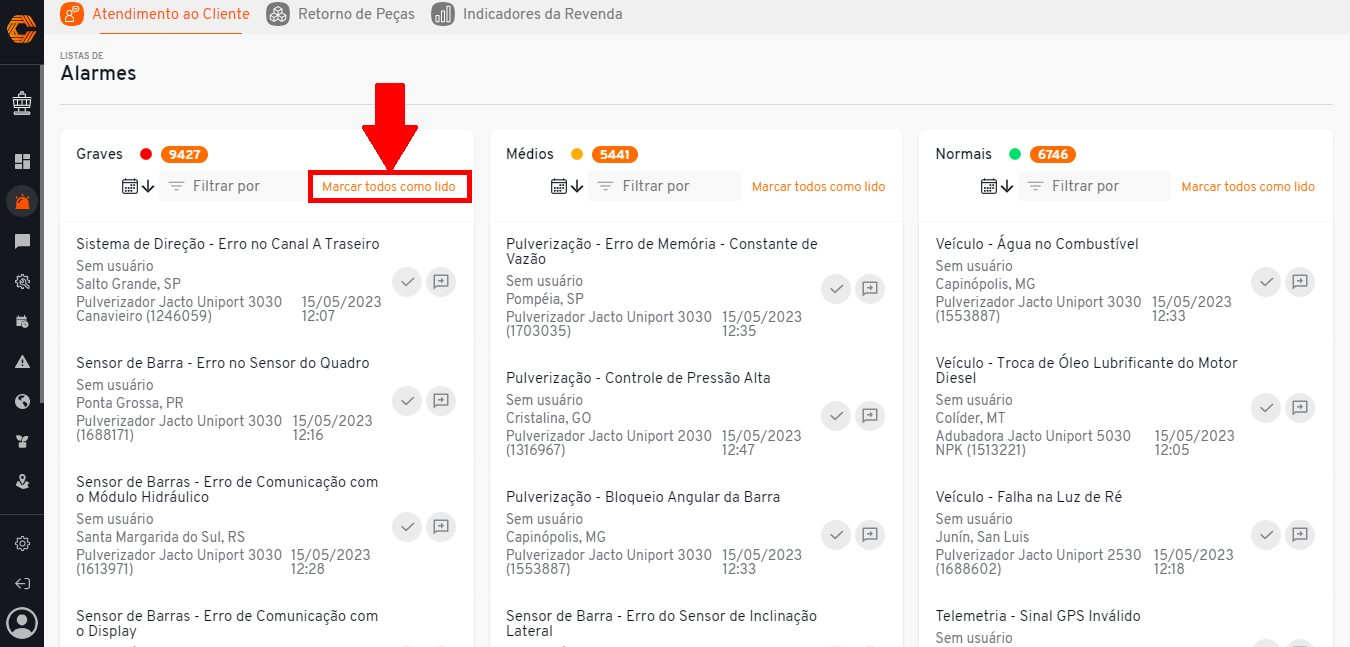The image size is (1350, 647).
Task: Sort Graves alarms by date
Action: (x=138, y=186)
